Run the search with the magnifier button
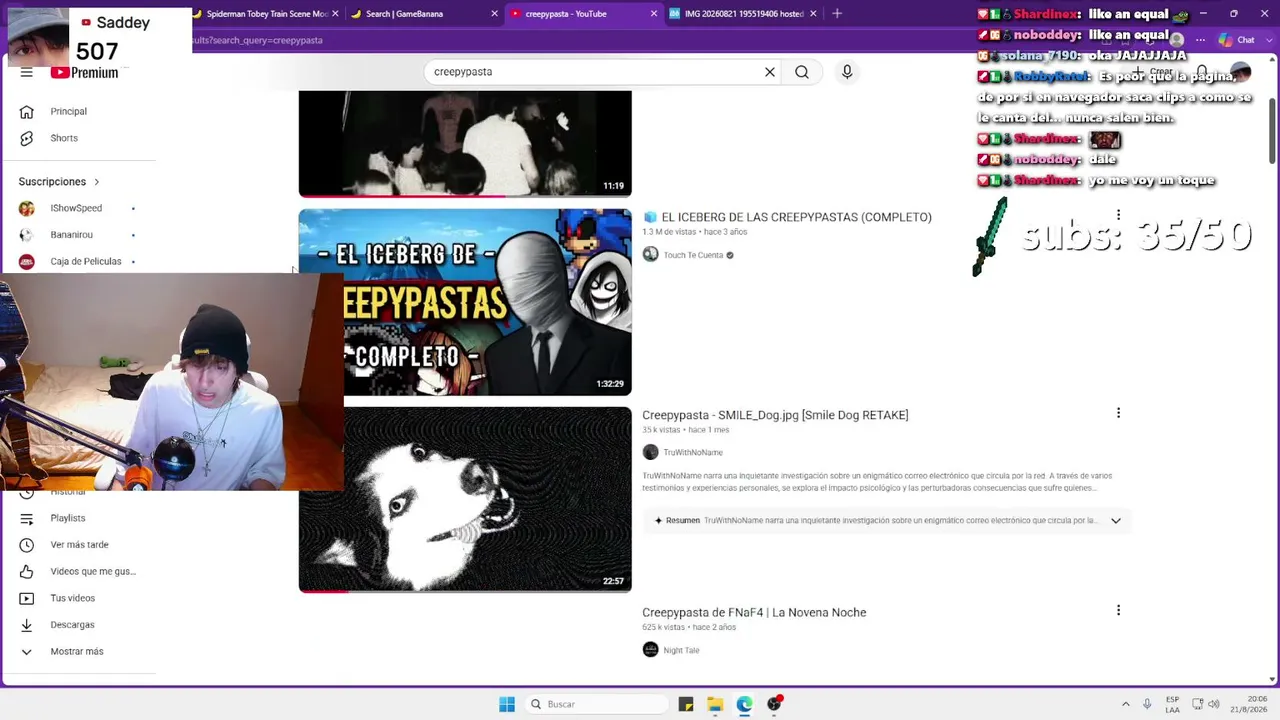1280x720 pixels. 802,72
